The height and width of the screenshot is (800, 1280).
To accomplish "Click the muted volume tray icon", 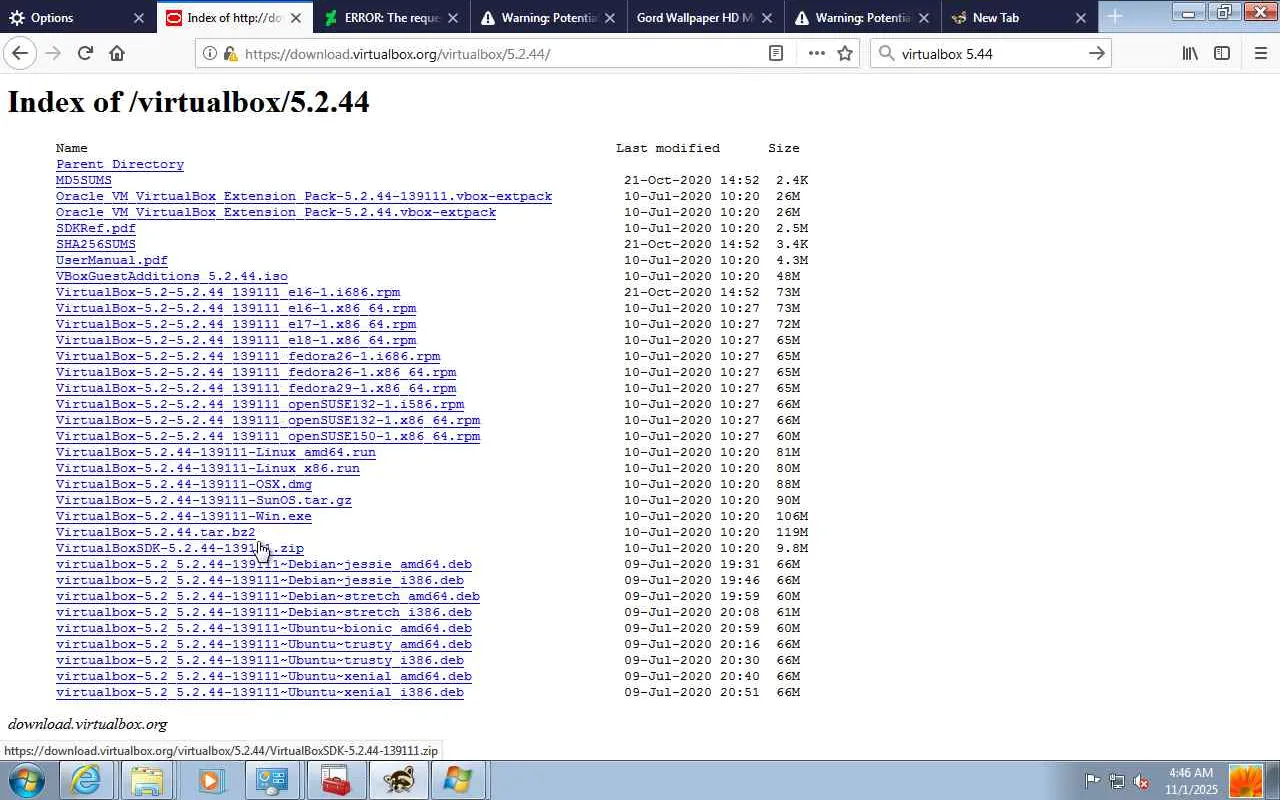I will coord(1141,781).
